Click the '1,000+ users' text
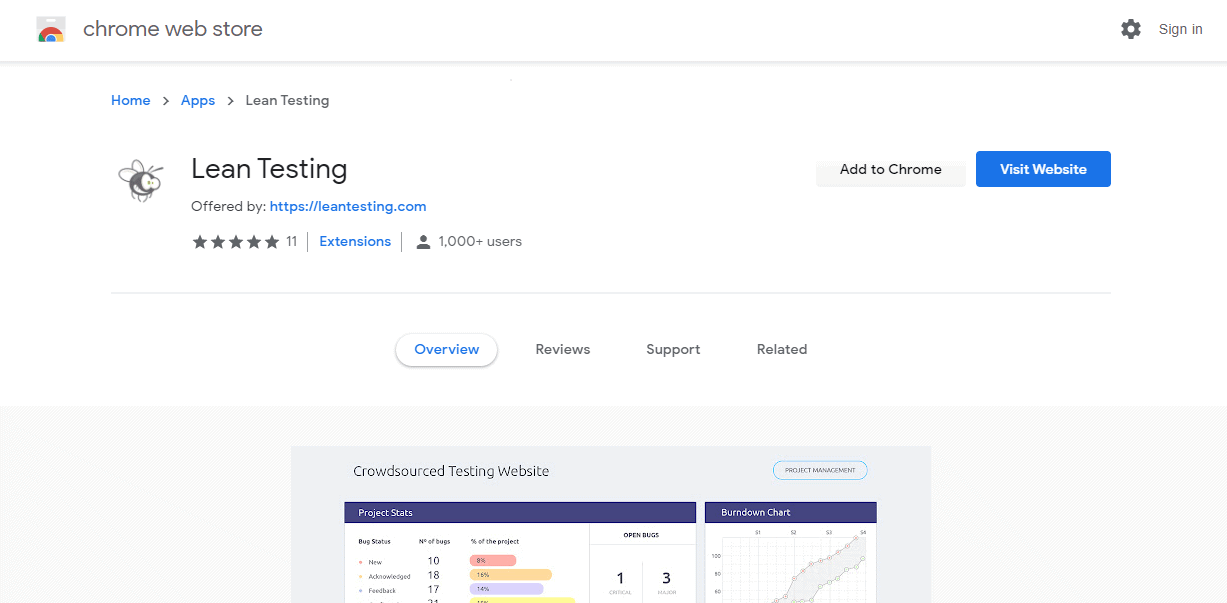1227x603 pixels. 480,242
